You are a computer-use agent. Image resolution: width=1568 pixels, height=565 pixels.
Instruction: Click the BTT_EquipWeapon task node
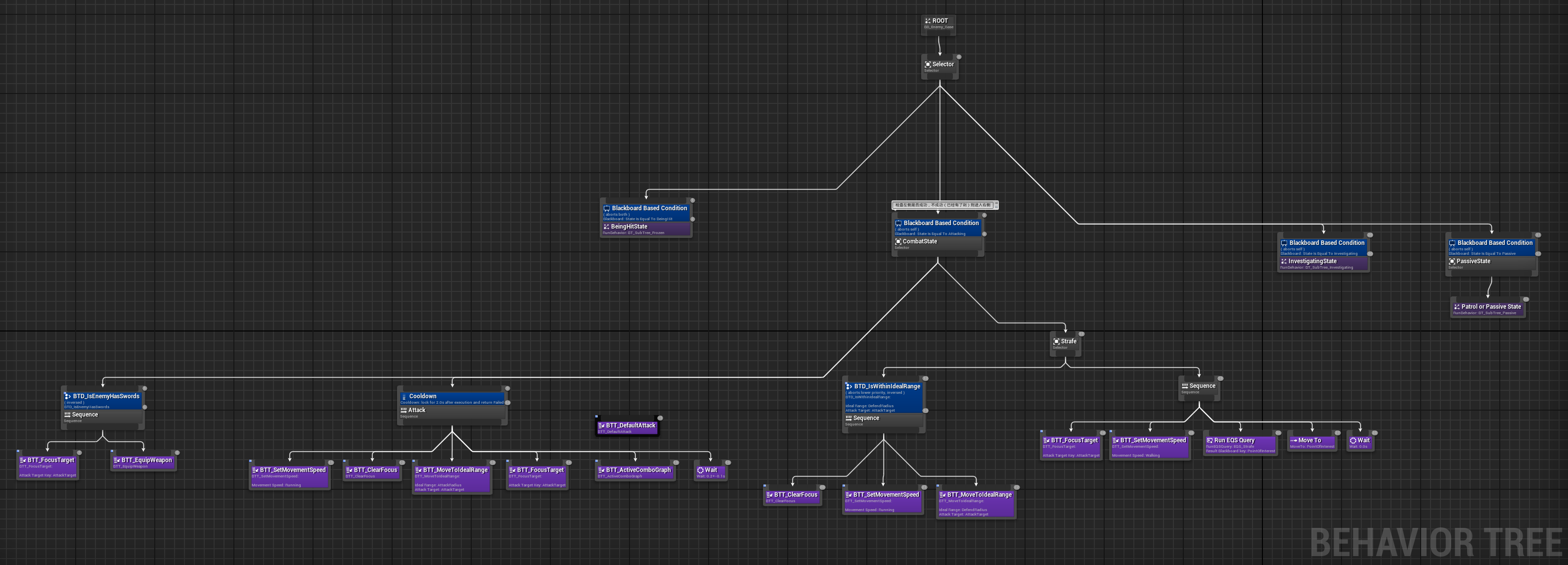click(143, 462)
